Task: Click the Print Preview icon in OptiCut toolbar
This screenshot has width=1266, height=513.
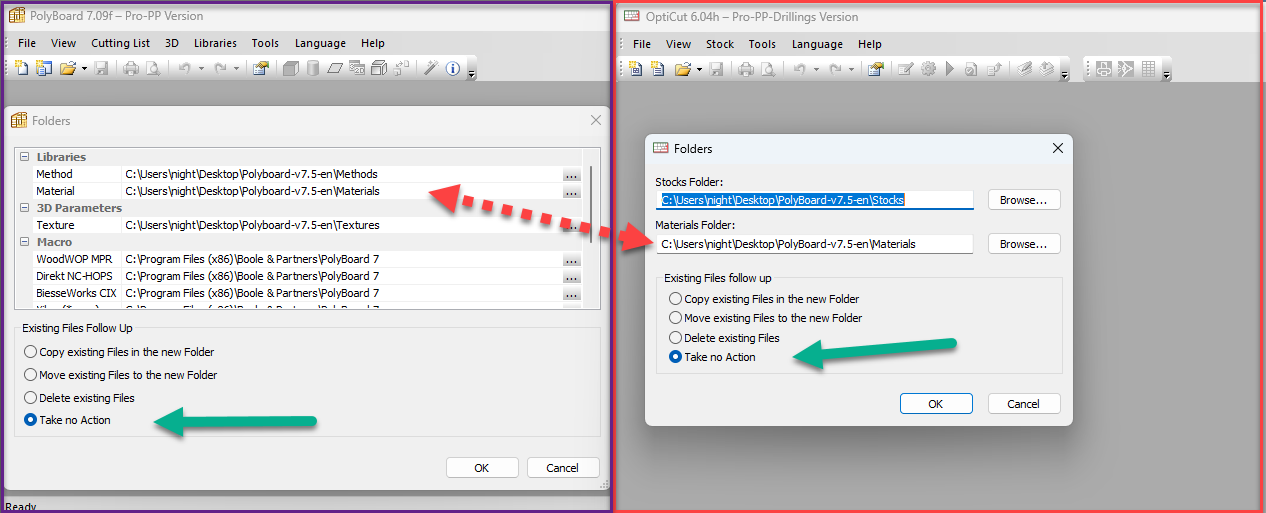Action: (x=768, y=68)
